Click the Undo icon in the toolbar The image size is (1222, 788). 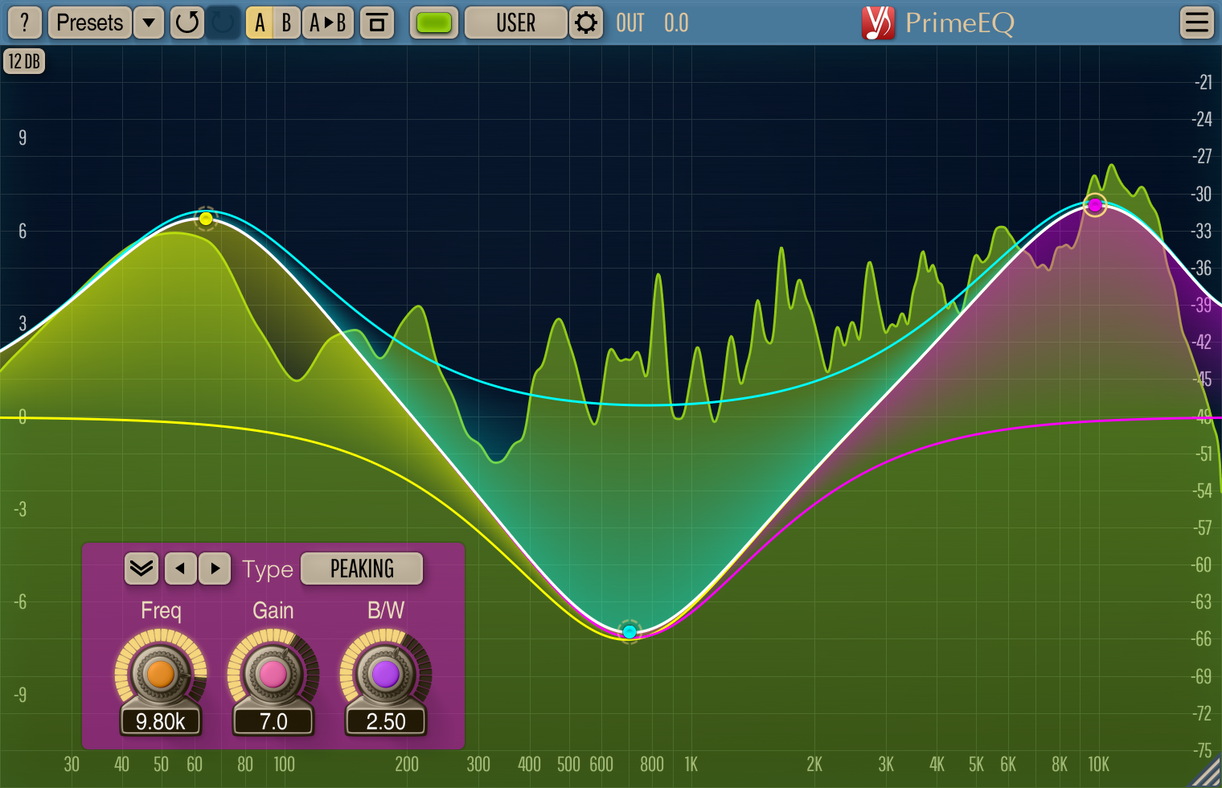pos(187,22)
